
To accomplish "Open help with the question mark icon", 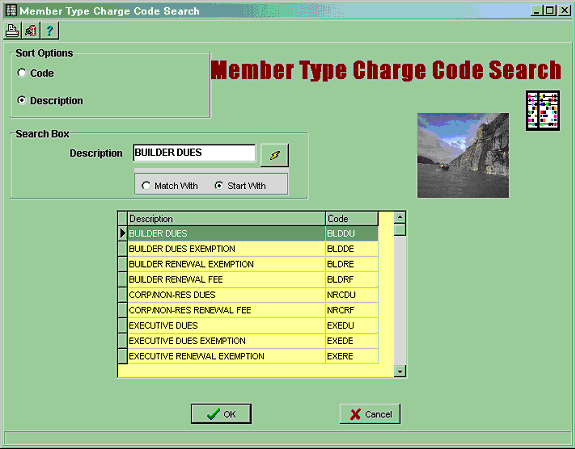I will [x=50, y=30].
